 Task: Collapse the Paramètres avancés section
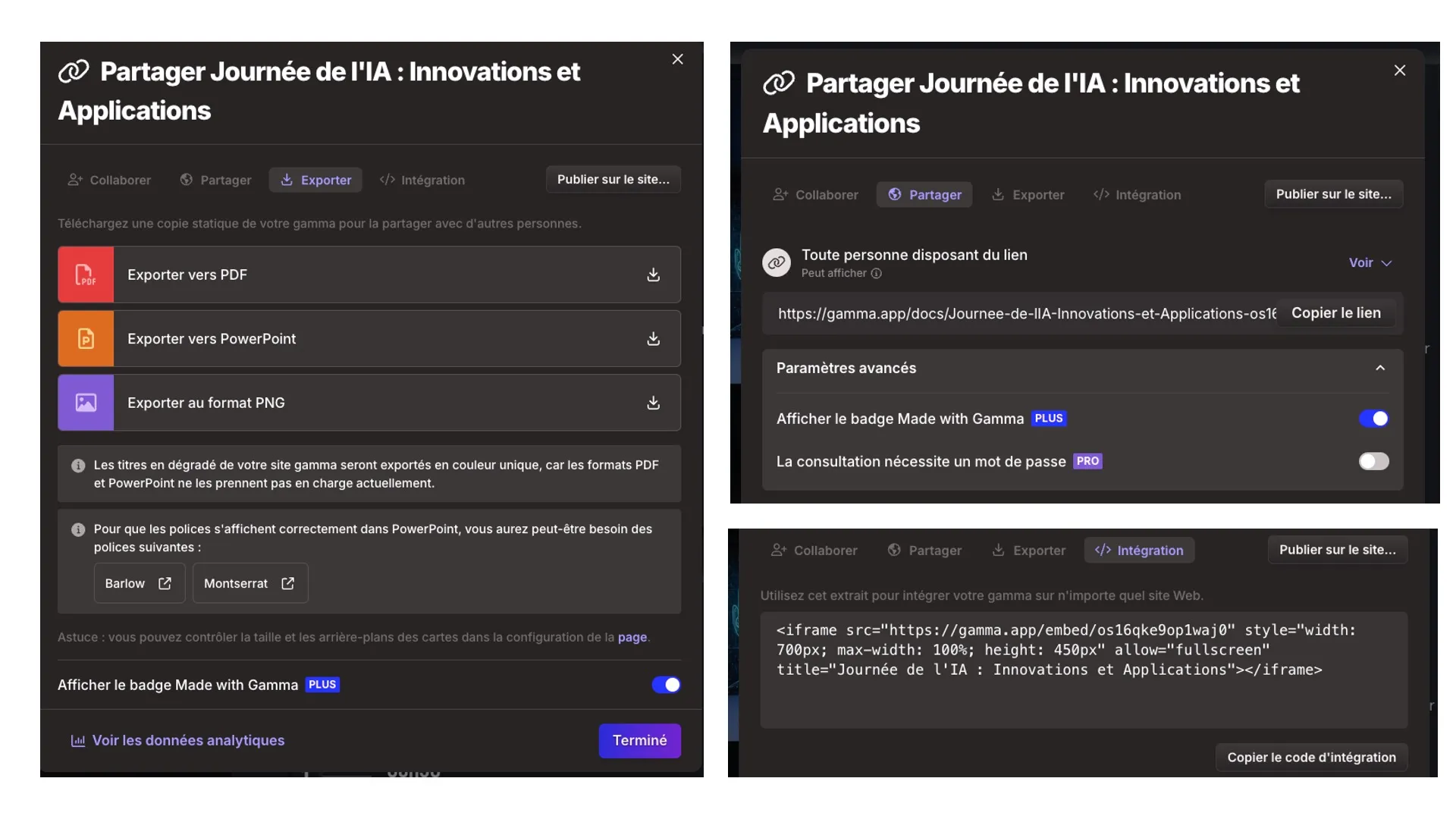point(1379,368)
